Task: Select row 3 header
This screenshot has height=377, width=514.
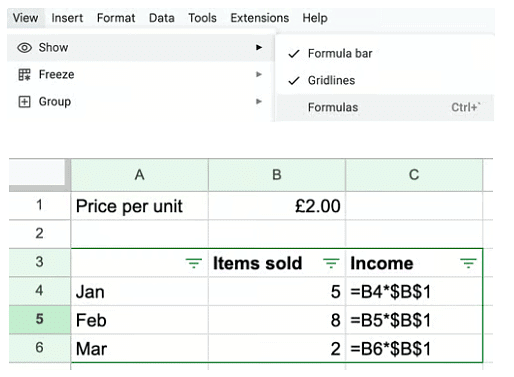Action: click(40, 262)
